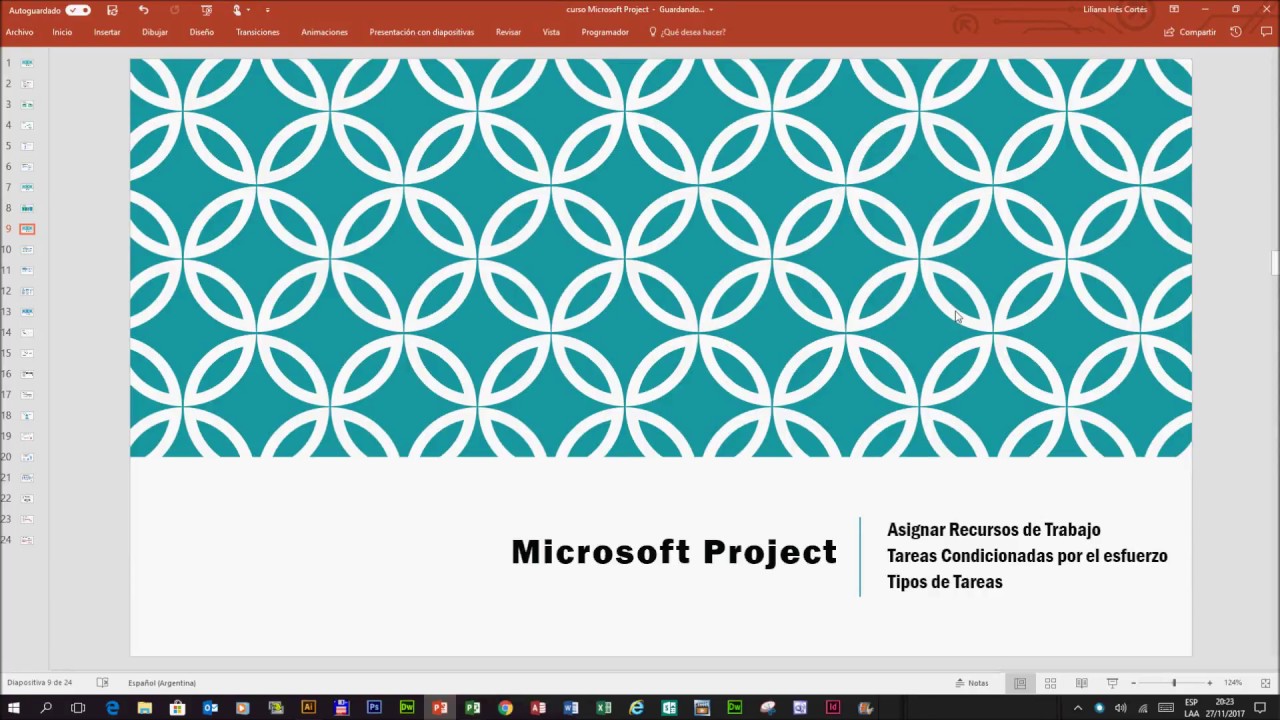
Task: Select slide 5 thumbnail
Action: tap(27, 146)
